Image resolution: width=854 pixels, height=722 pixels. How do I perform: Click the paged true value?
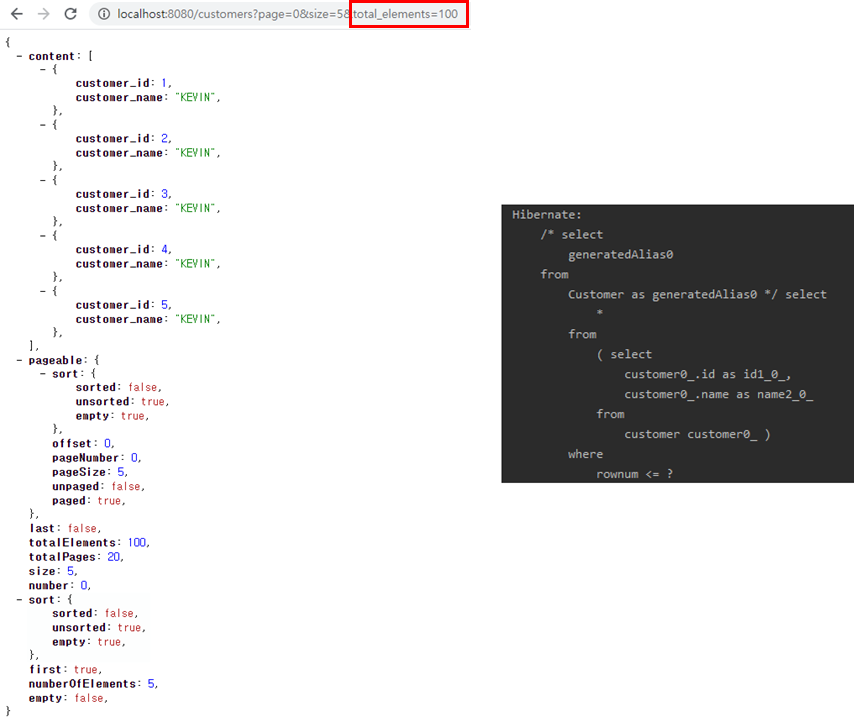point(109,501)
